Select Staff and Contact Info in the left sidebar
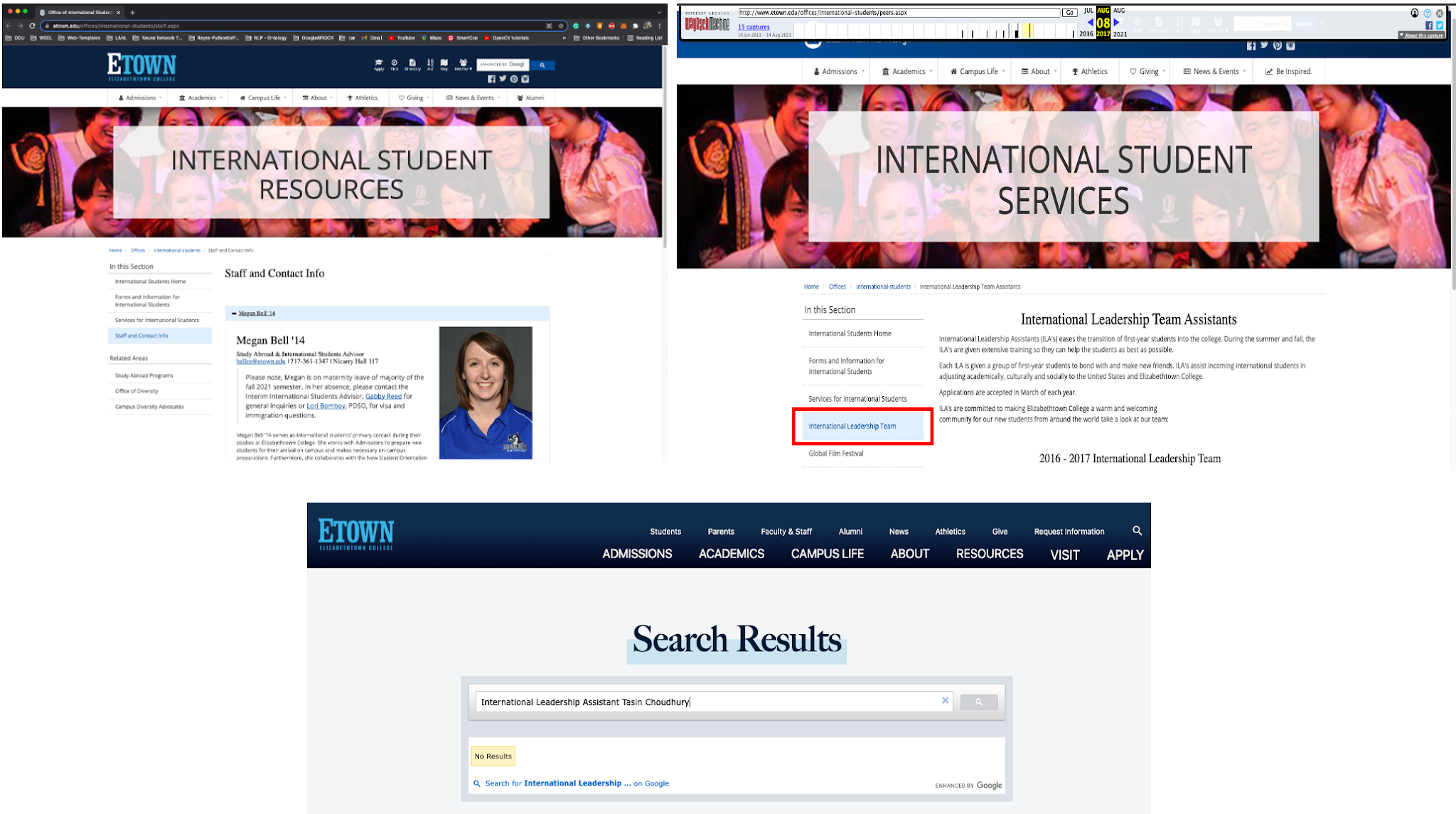 (160, 336)
